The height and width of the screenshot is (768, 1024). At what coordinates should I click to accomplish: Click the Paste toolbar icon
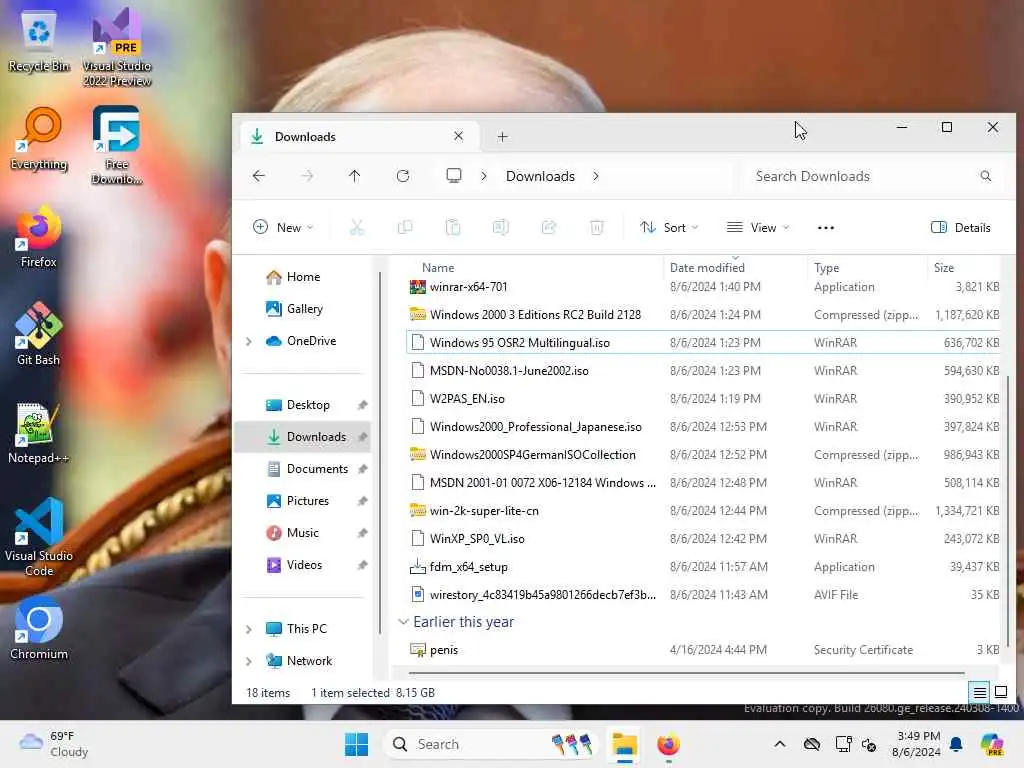(453, 227)
